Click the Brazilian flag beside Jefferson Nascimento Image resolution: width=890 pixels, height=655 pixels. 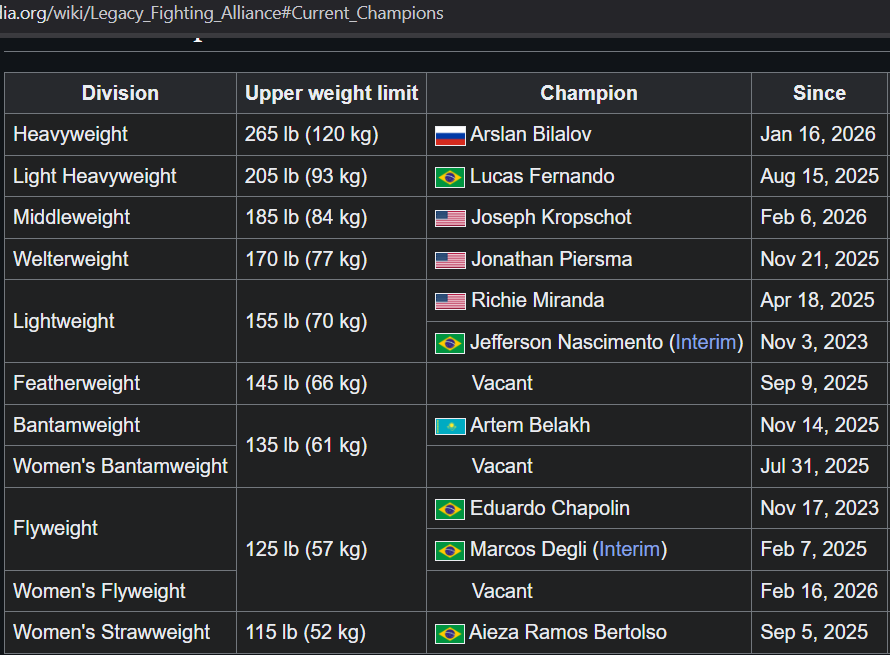click(x=450, y=343)
